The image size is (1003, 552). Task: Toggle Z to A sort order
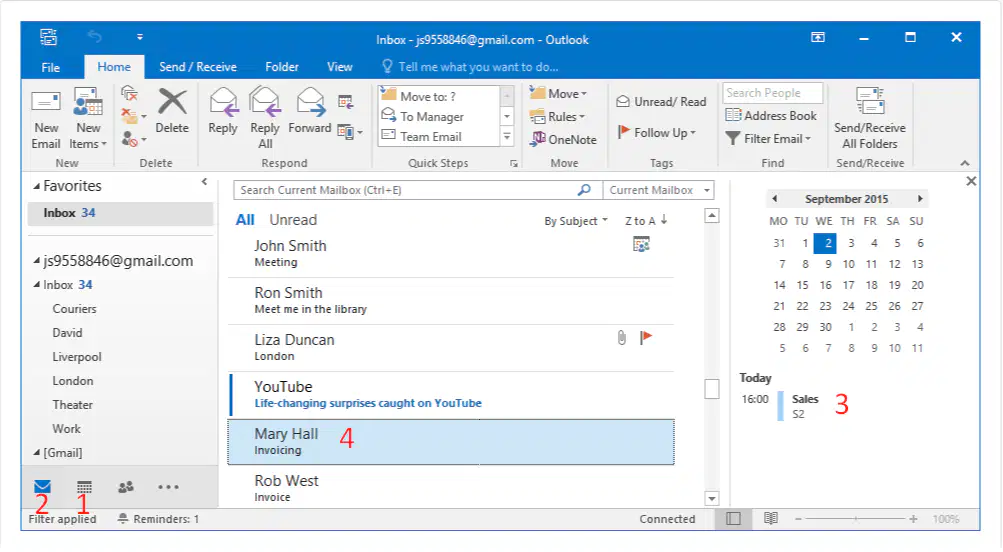(646, 221)
